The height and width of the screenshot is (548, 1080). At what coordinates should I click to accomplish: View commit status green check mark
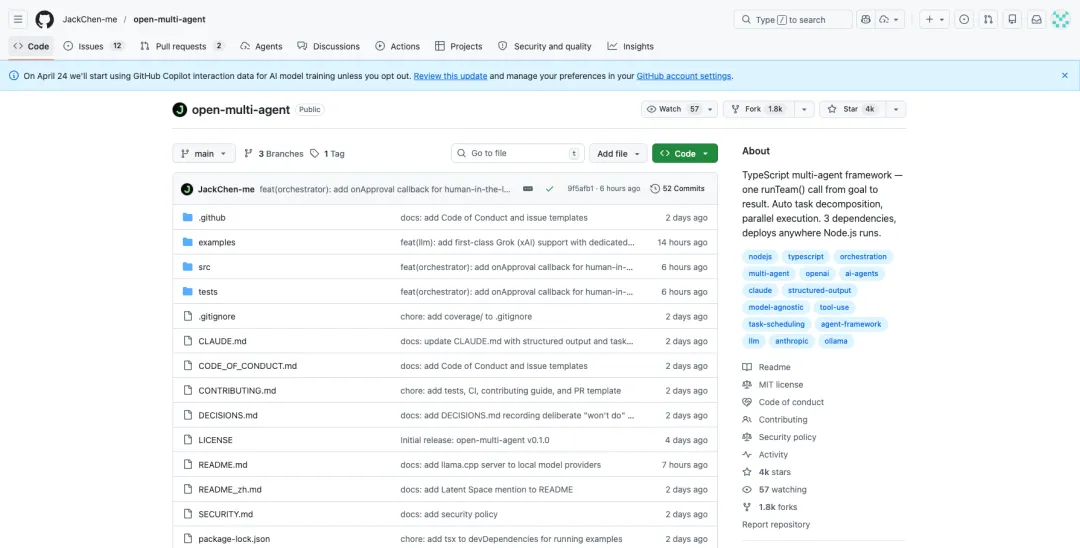549,189
